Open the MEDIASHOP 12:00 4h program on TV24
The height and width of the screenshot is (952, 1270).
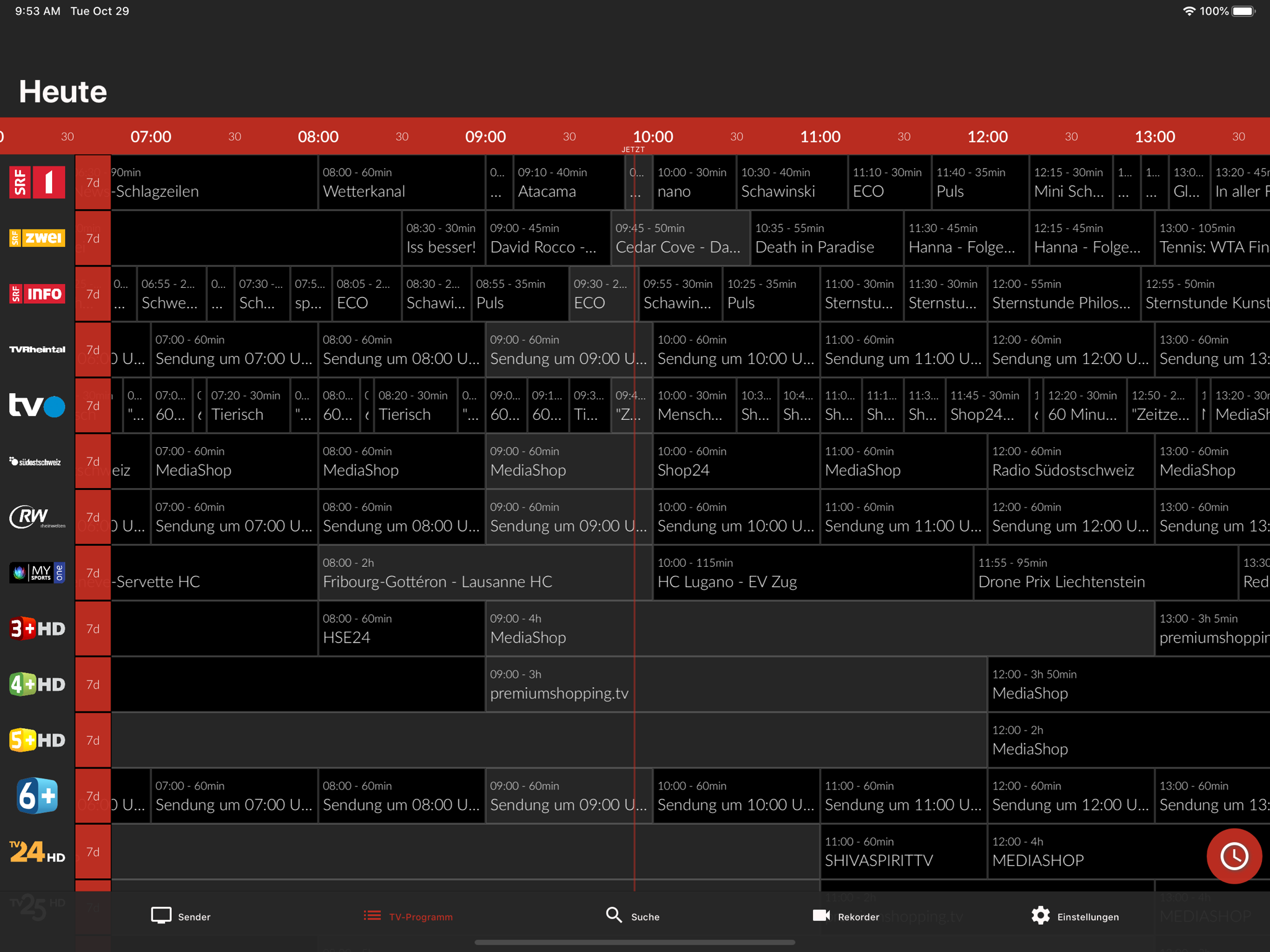pos(1129,852)
